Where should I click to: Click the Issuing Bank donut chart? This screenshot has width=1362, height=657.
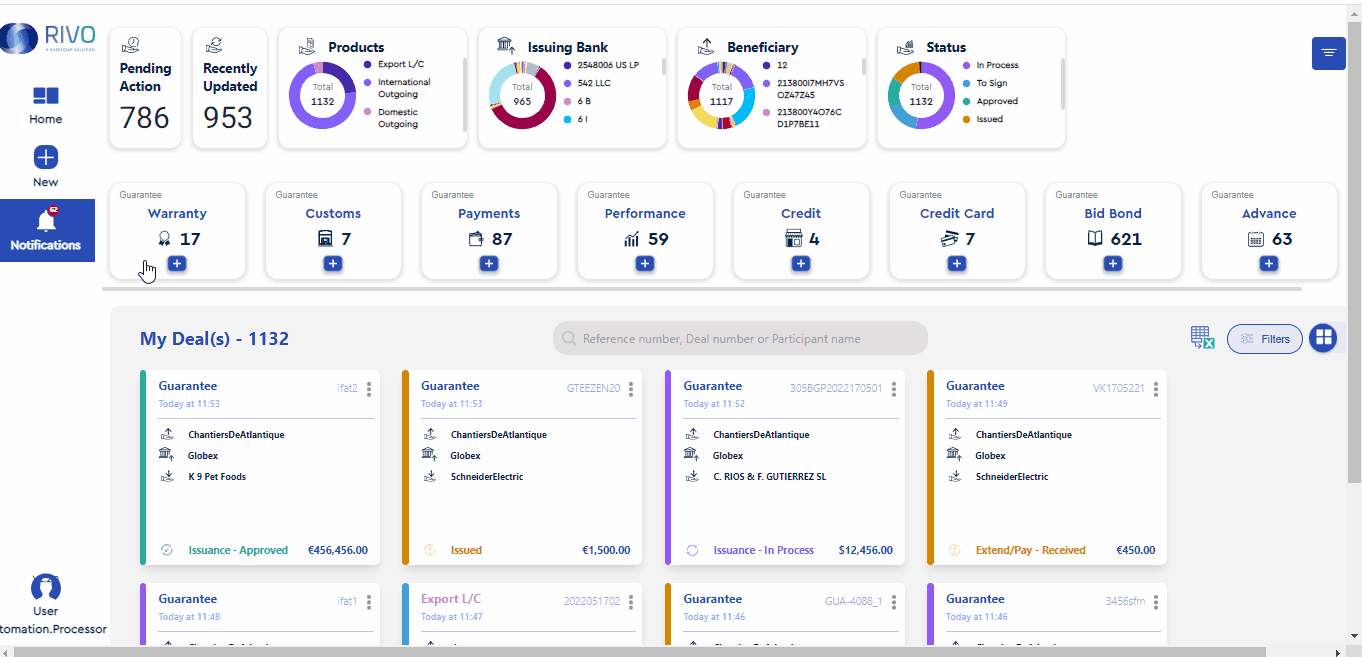coord(523,95)
